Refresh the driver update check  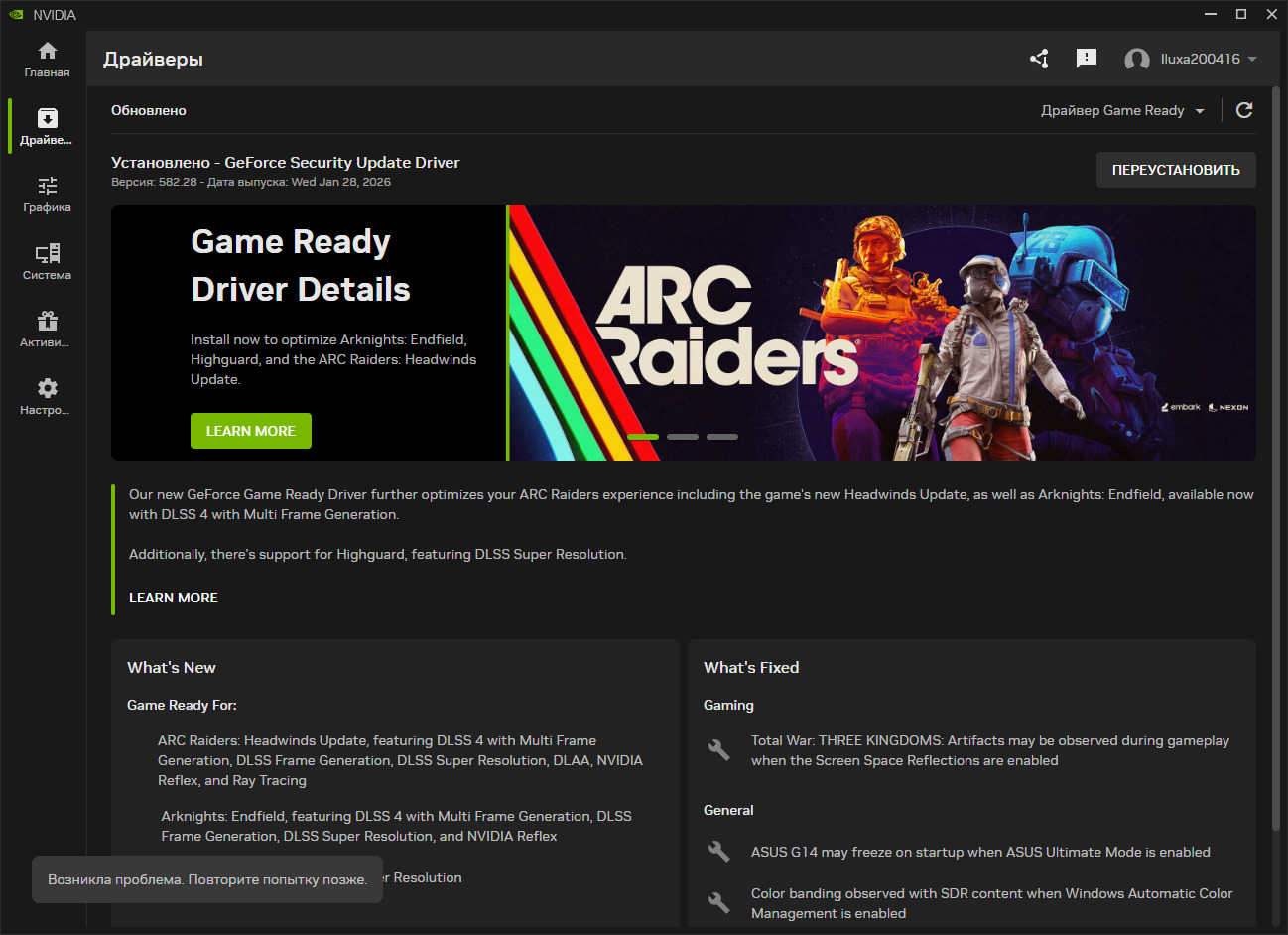(1244, 110)
